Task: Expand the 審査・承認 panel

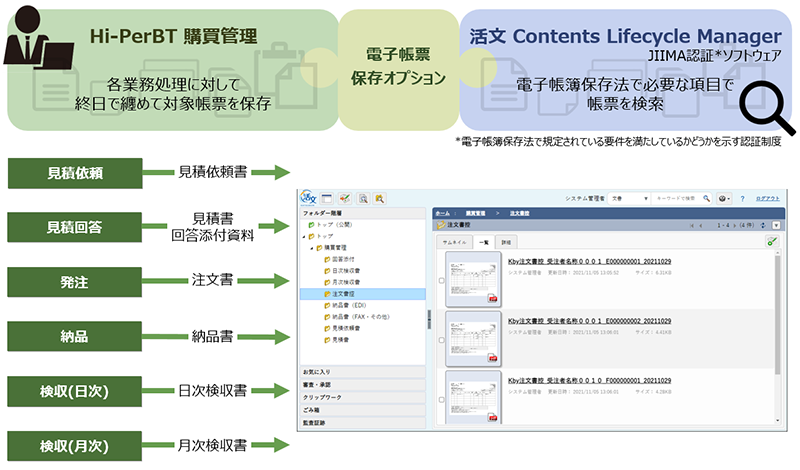Action: click(363, 385)
